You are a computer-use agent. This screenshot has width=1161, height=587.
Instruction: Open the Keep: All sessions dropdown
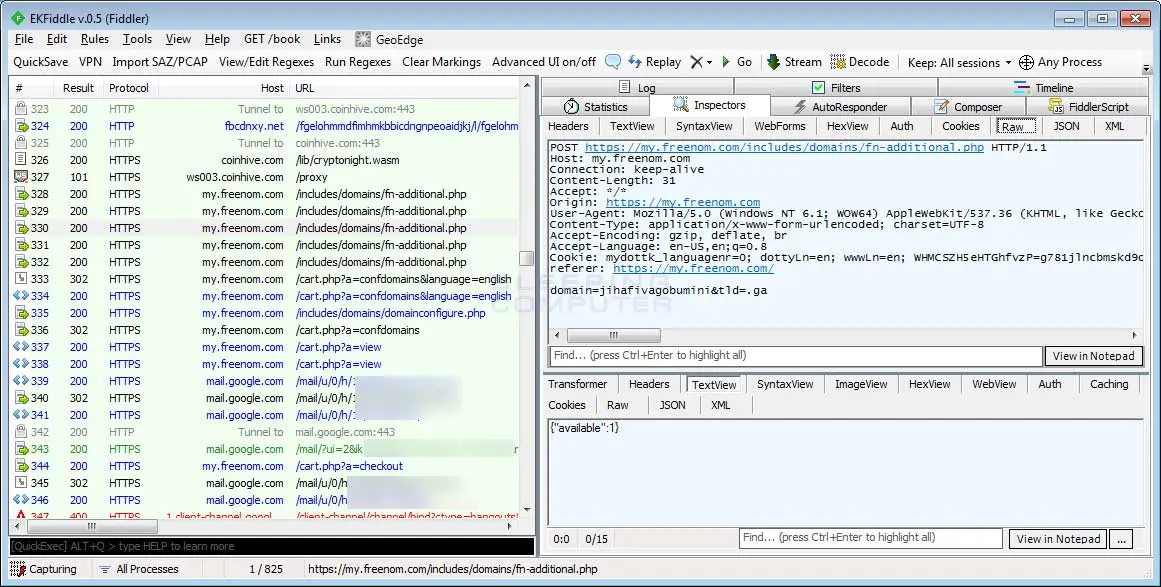[959, 62]
